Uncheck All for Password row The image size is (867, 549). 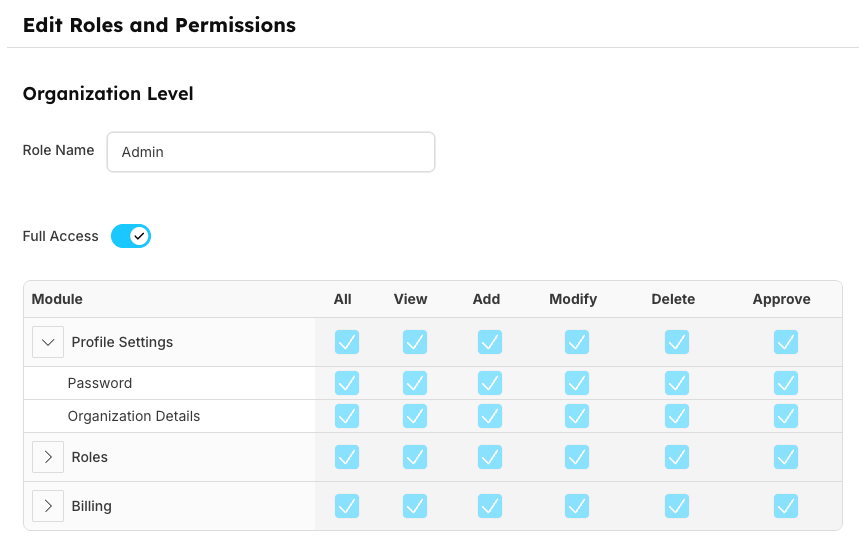click(347, 383)
